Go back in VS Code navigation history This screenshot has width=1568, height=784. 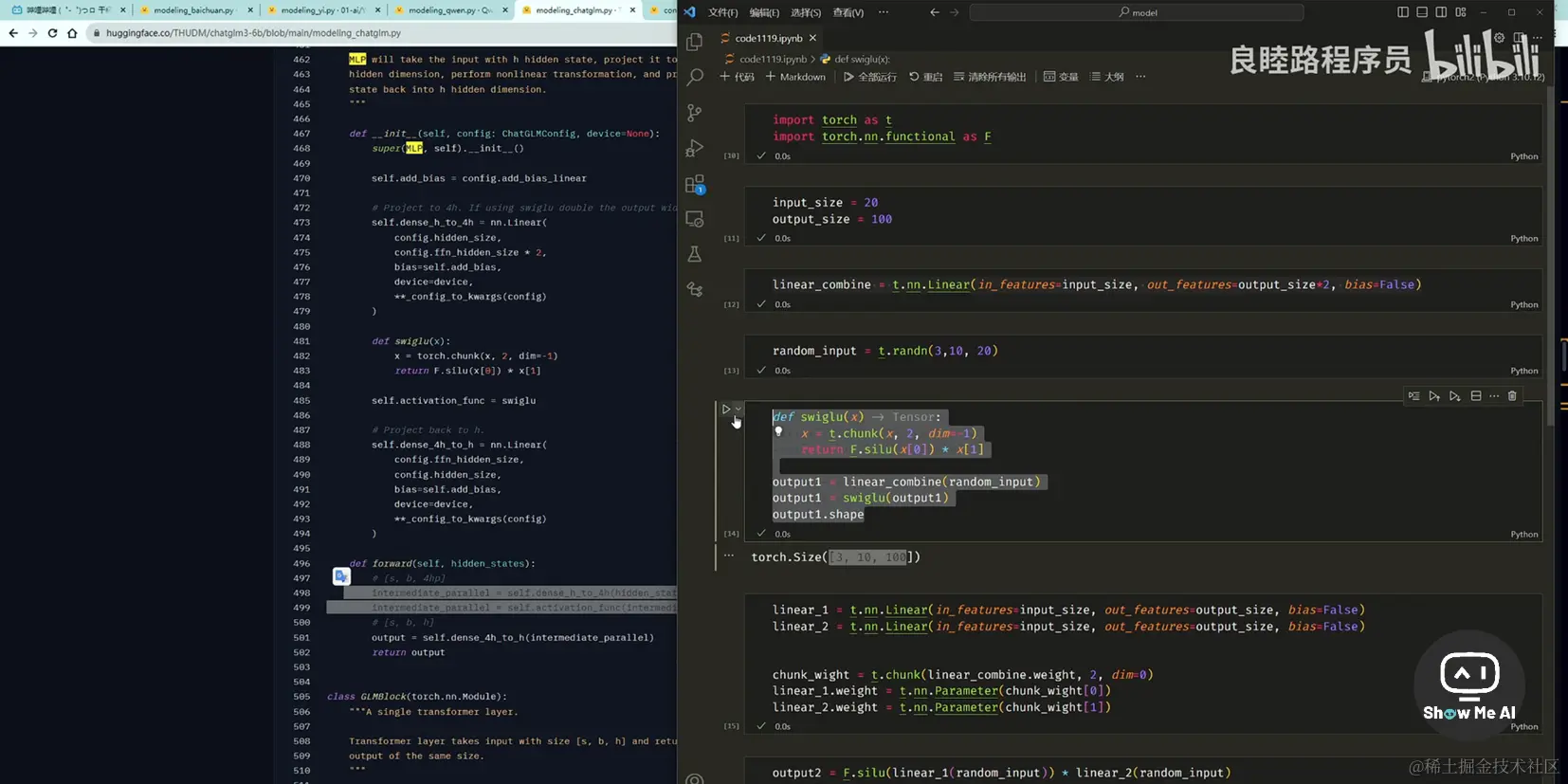(x=935, y=12)
